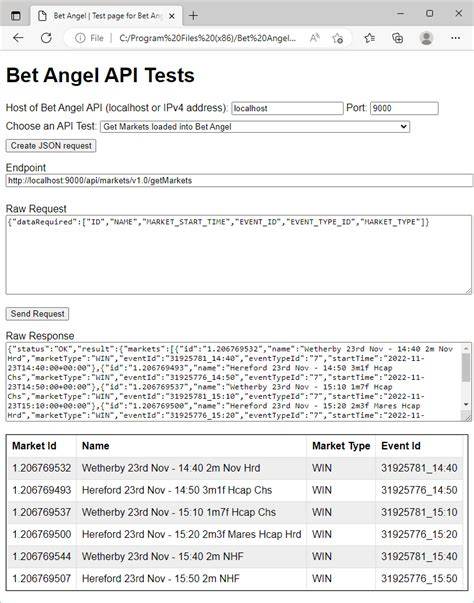
Task: Click the Raw Response scrollbar down arrow
Action: tap(466, 404)
